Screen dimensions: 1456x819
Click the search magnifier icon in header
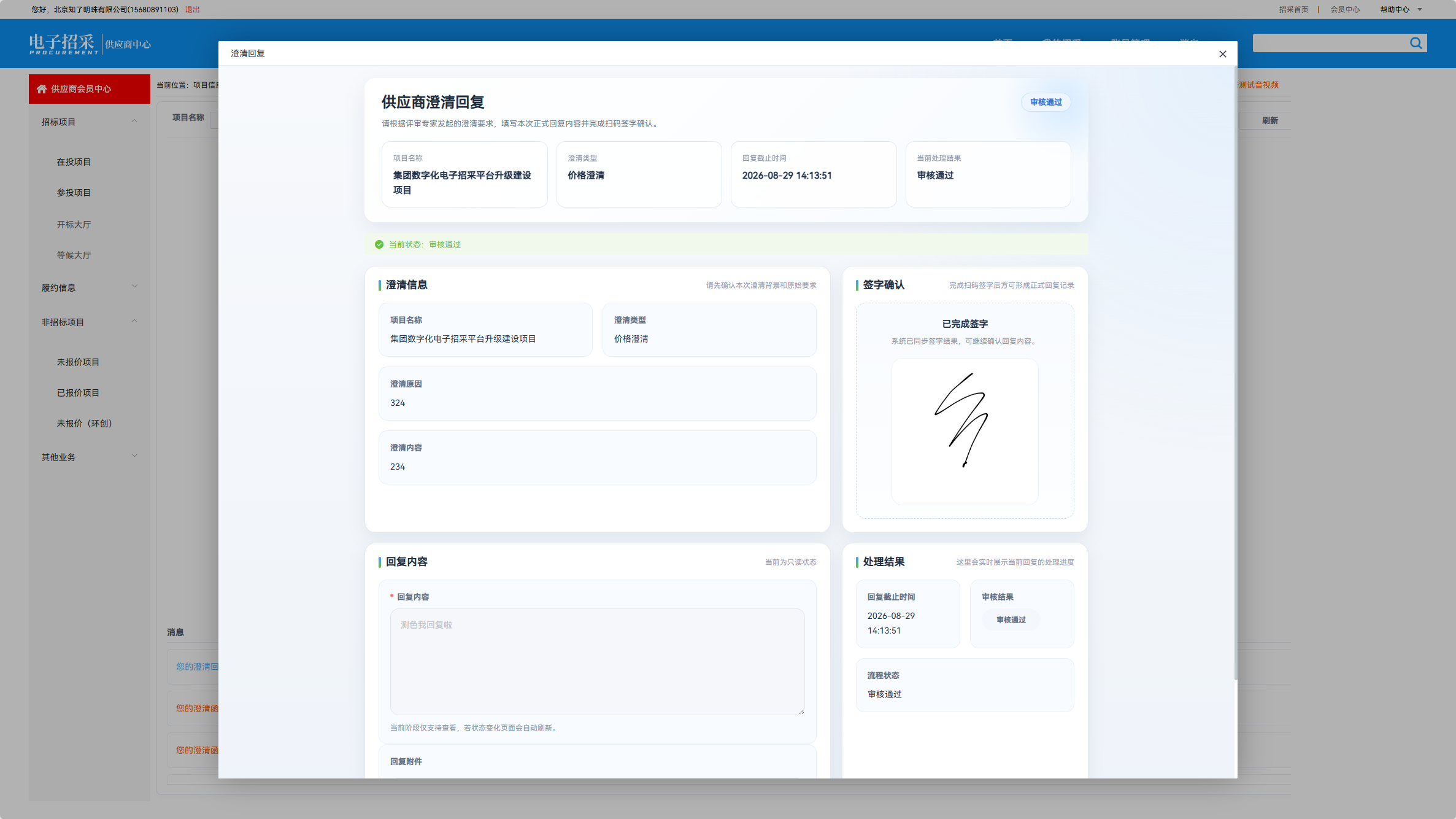point(1416,43)
